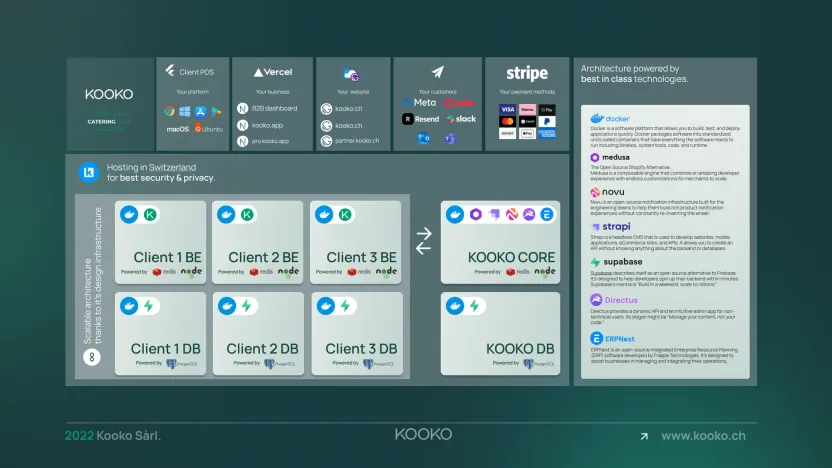Click the macOS label in Client POS tile
This screenshot has height=468, width=832.
[178, 129]
